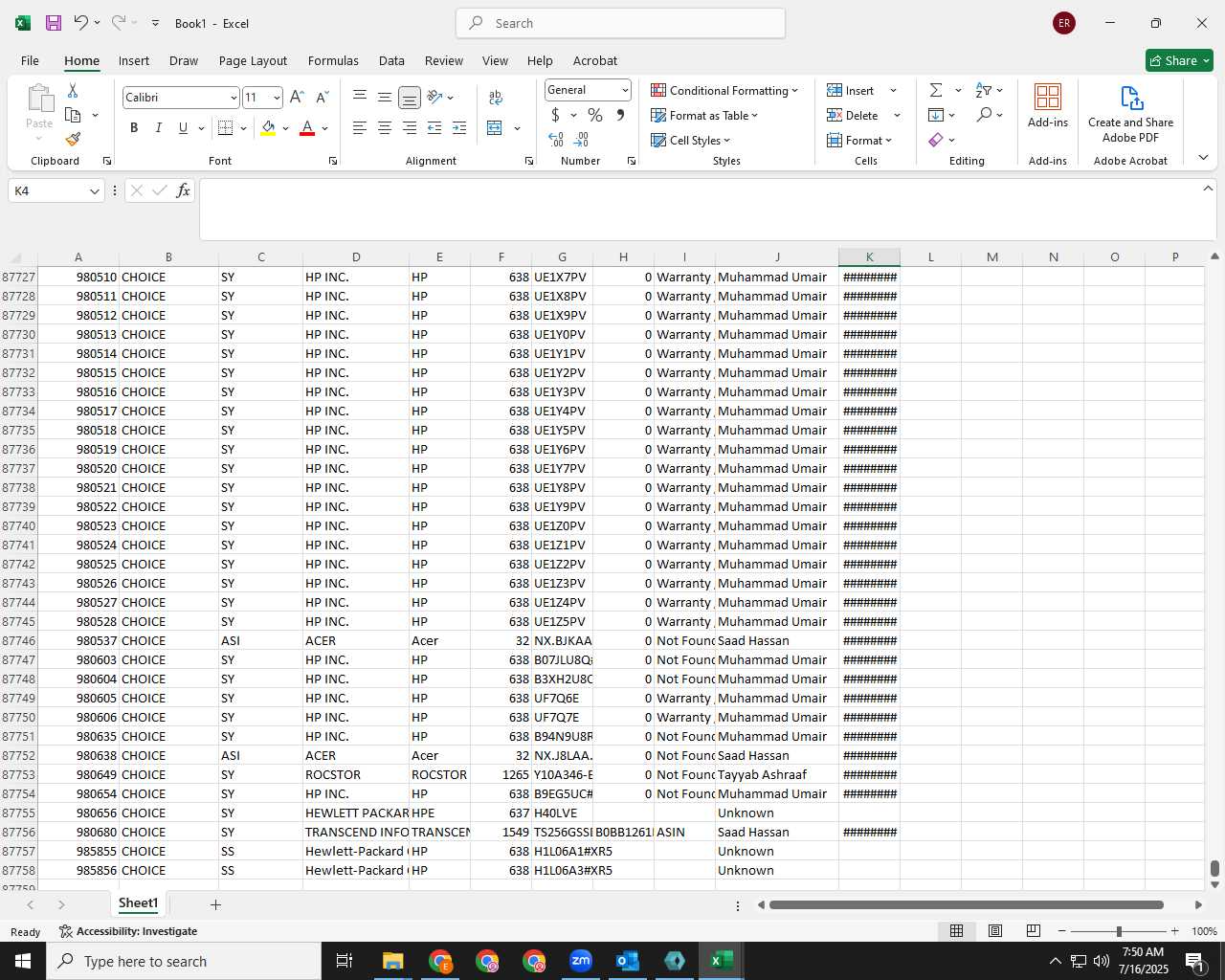The image size is (1225, 980).
Task: Switch to Review ribbon tab
Action: 444,60
